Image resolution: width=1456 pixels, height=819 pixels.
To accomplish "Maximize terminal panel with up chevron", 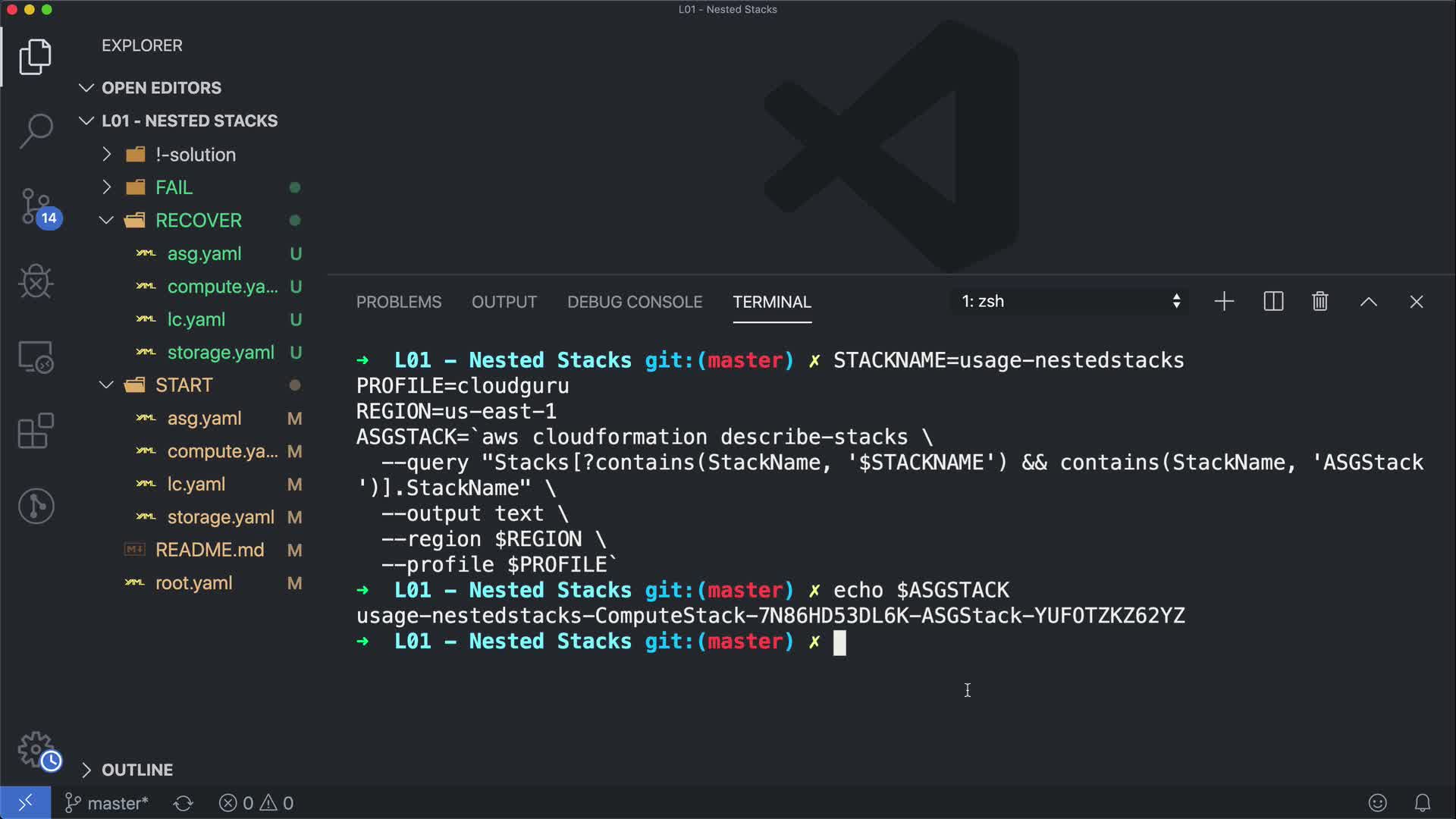I will point(1369,302).
